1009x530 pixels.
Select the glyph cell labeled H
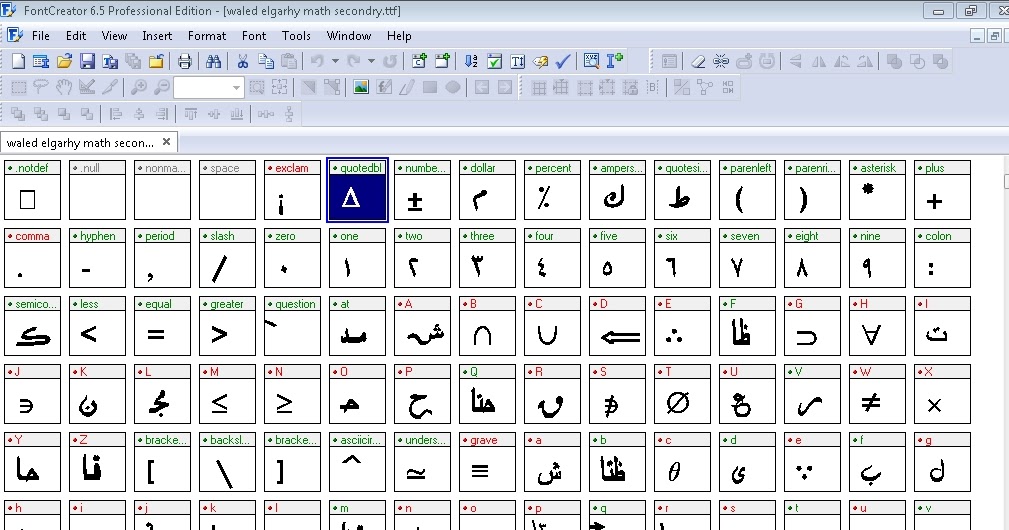877,326
